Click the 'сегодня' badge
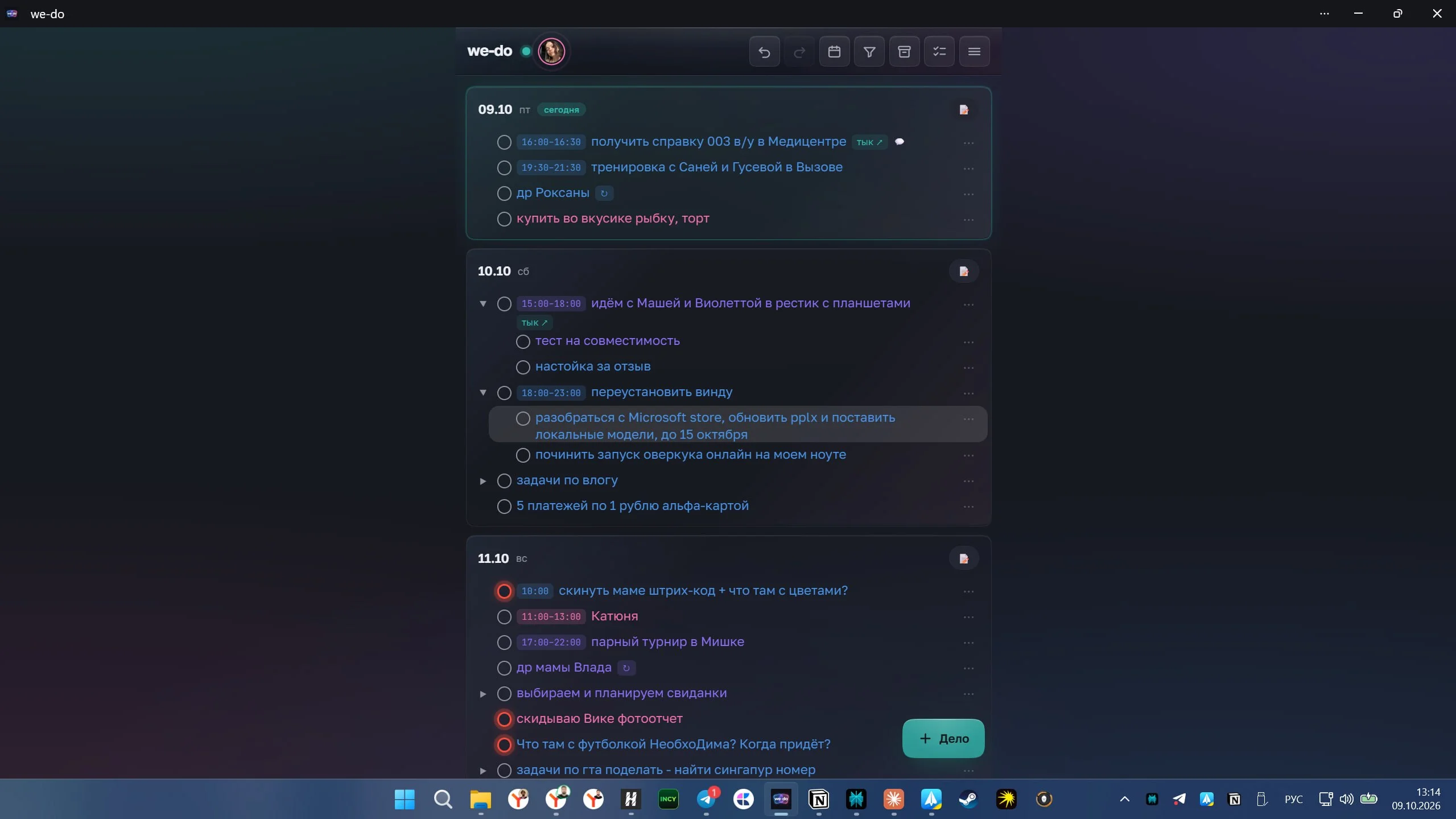 pos(561,110)
